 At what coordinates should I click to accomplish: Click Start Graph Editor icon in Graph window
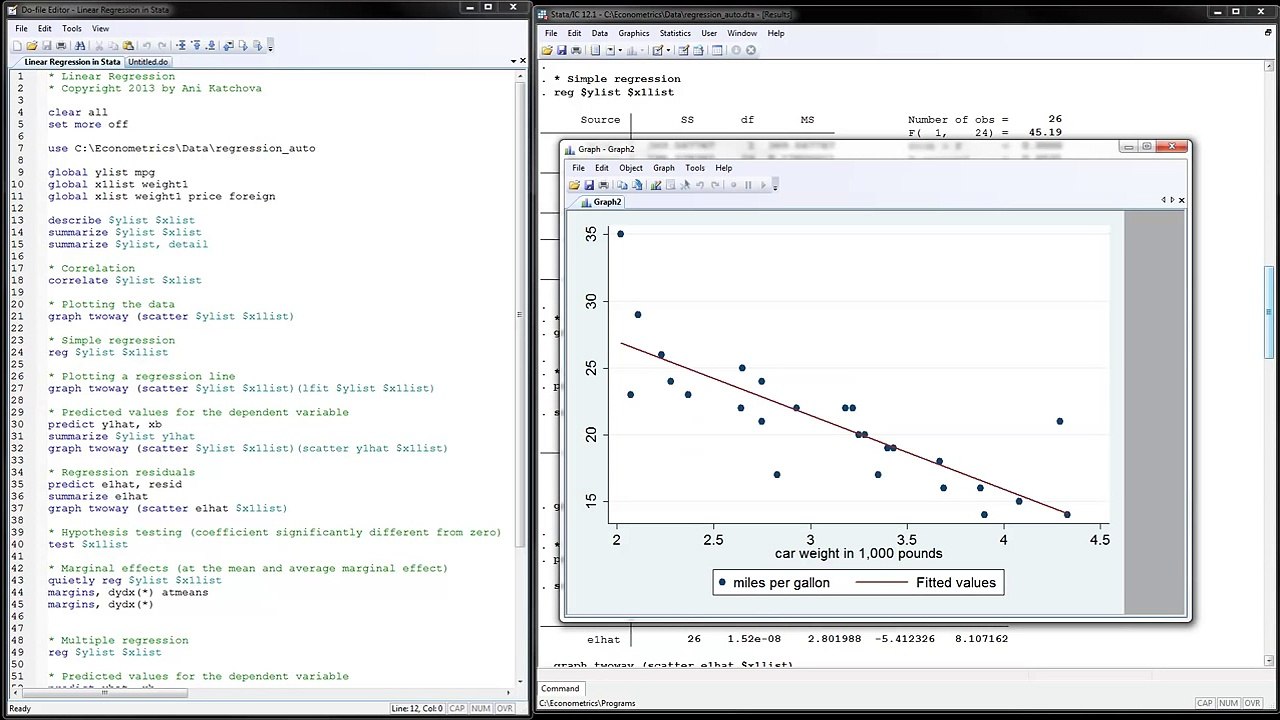click(x=656, y=185)
